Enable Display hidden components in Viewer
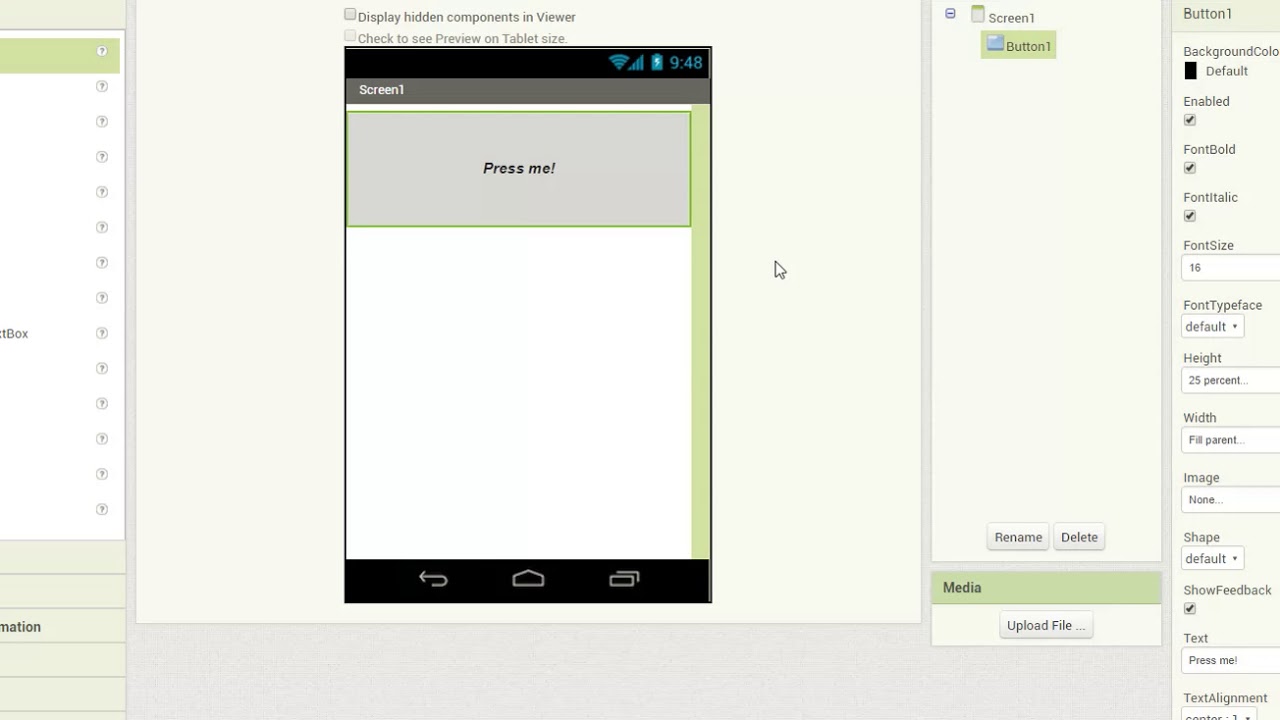This screenshot has height=720, width=1280. point(350,15)
